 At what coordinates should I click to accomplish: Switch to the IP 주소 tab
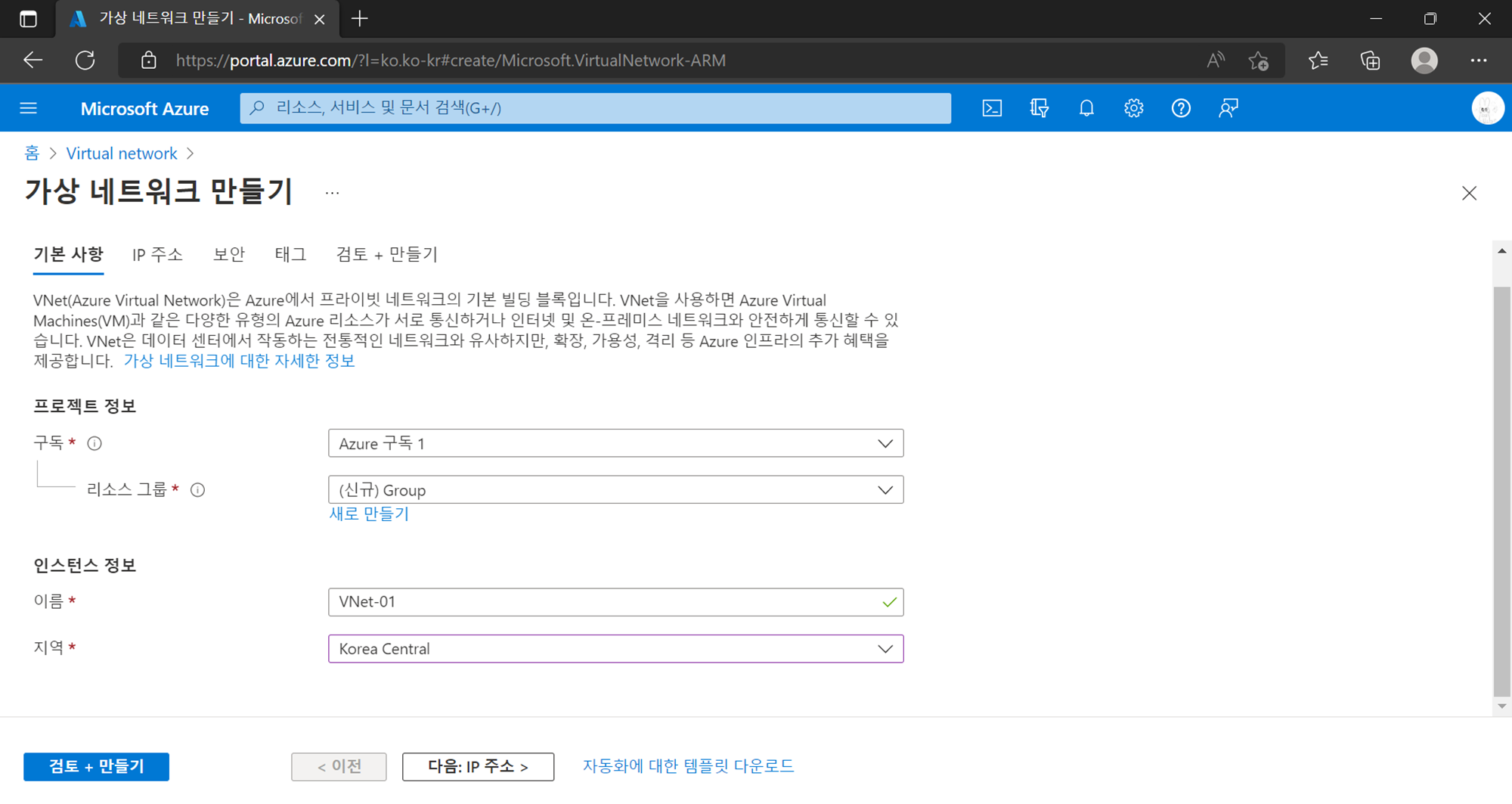[x=157, y=254]
